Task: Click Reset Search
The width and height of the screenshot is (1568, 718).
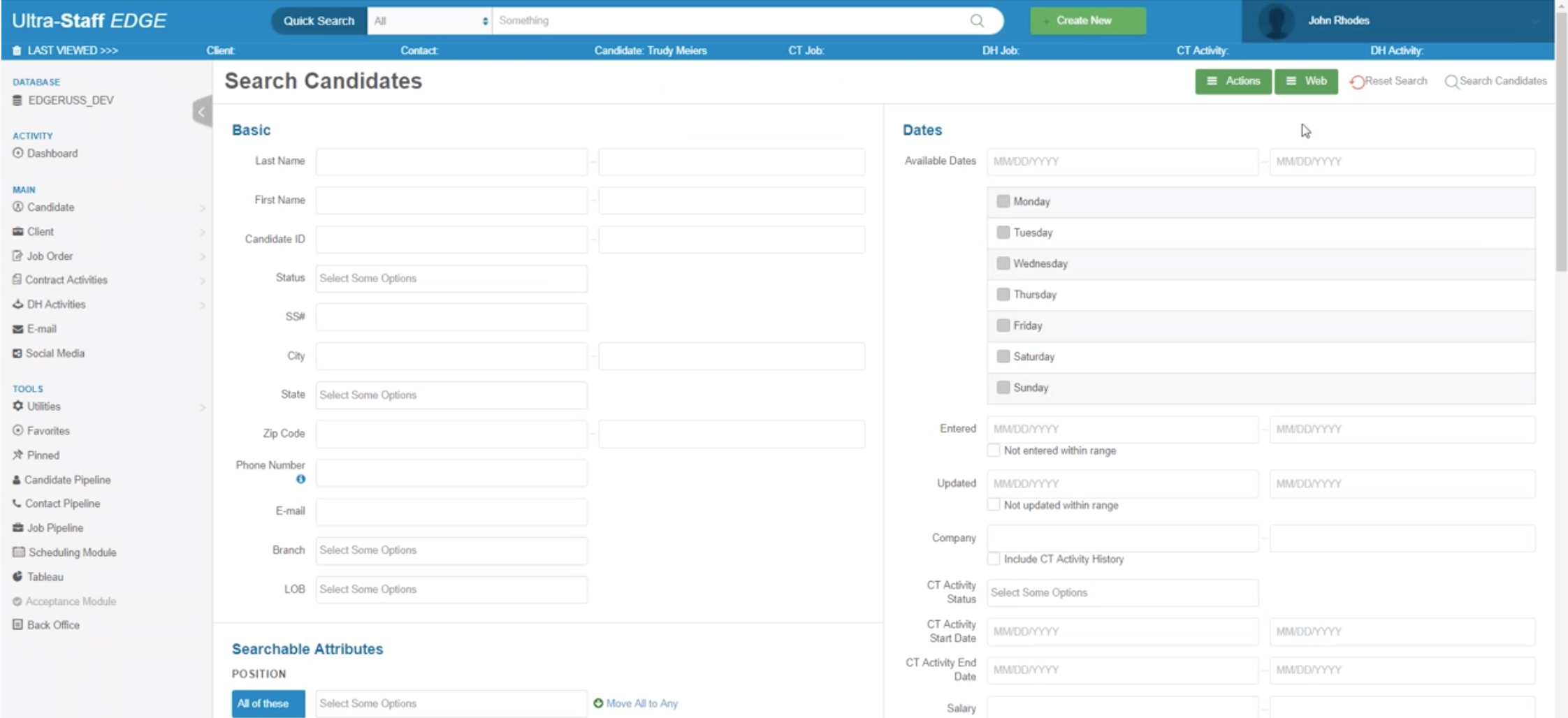Action: (1389, 81)
